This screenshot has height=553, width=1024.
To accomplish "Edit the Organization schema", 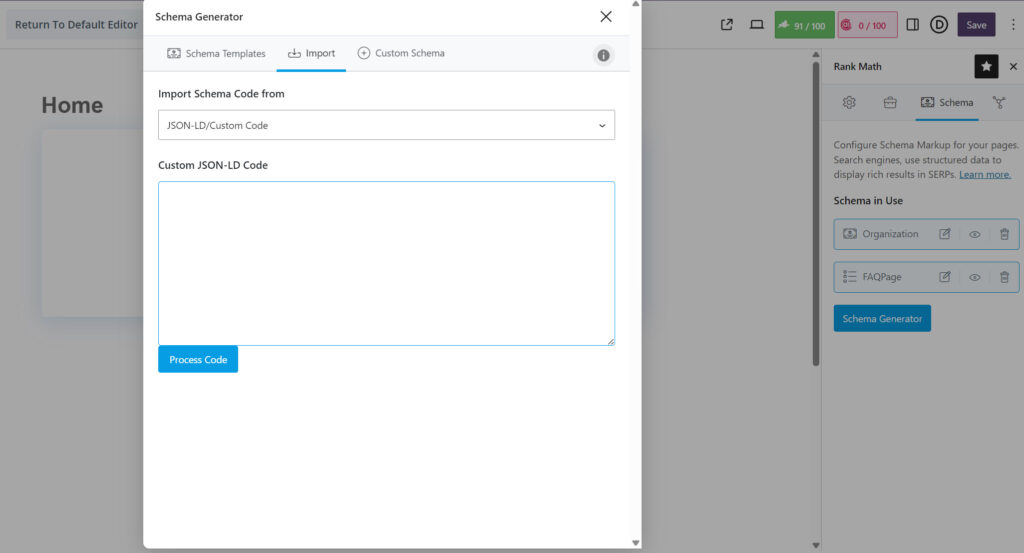I will pyautogui.click(x=945, y=234).
